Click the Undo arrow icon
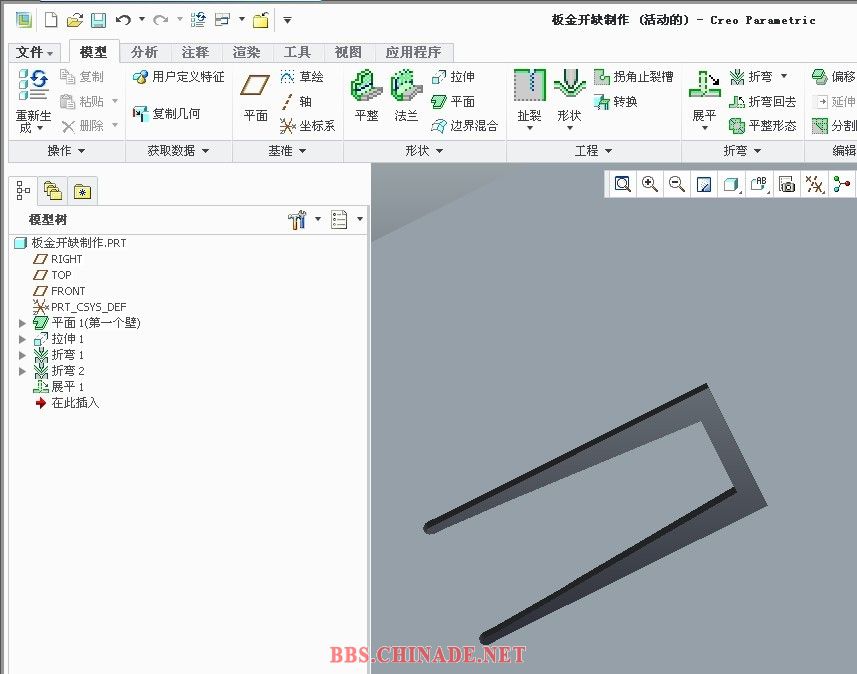Image resolution: width=857 pixels, height=674 pixels. 124,20
